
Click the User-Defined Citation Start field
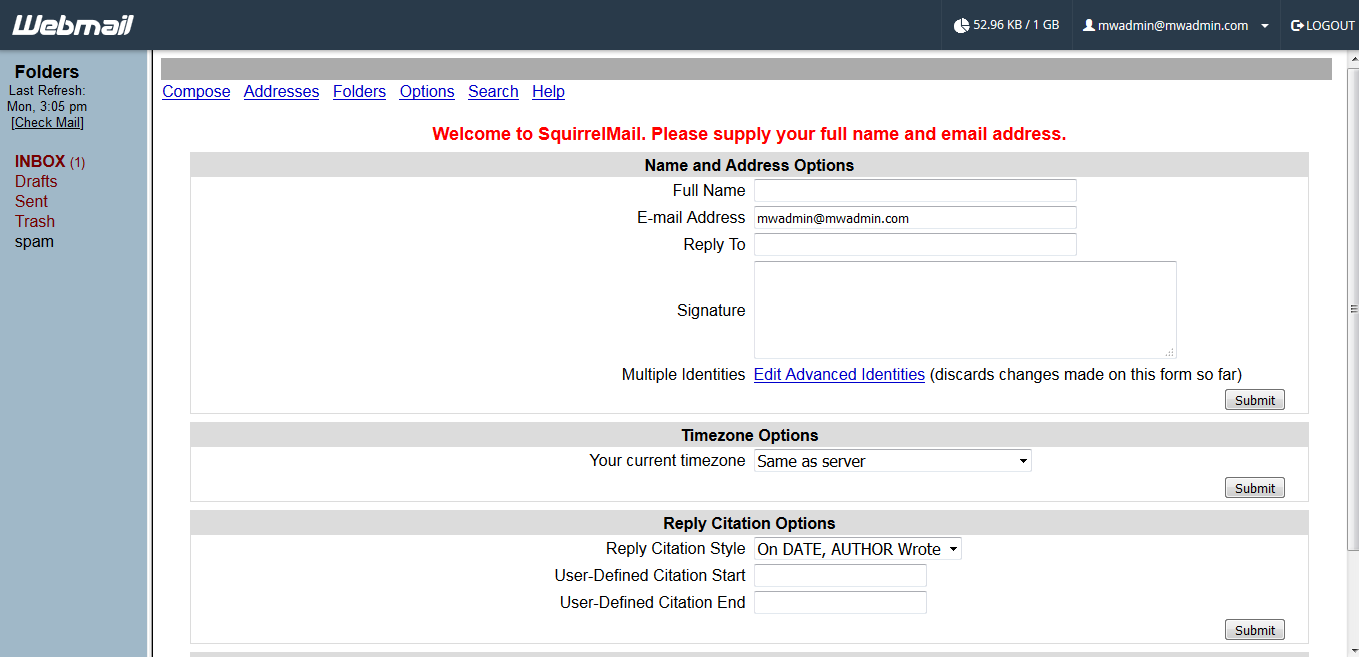click(x=840, y=576)
